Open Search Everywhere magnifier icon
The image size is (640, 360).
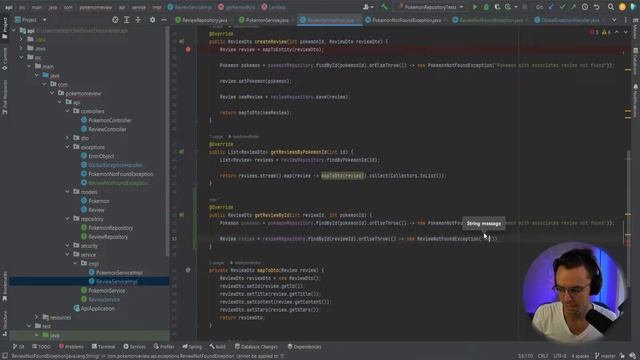pos(611,7)
